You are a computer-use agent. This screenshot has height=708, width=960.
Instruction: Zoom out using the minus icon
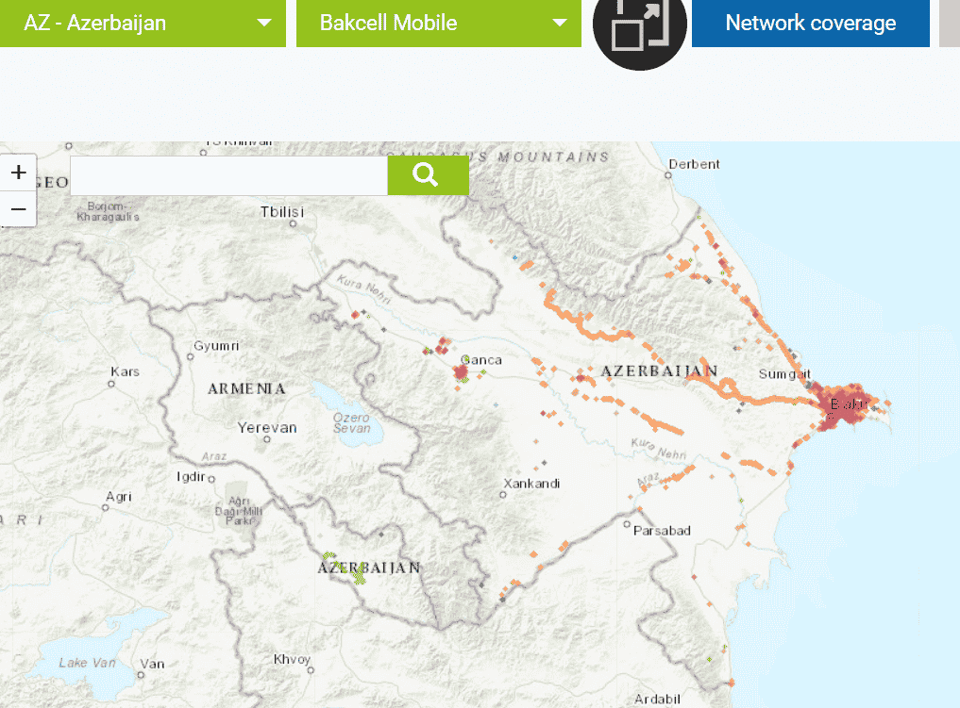(19, 209)
